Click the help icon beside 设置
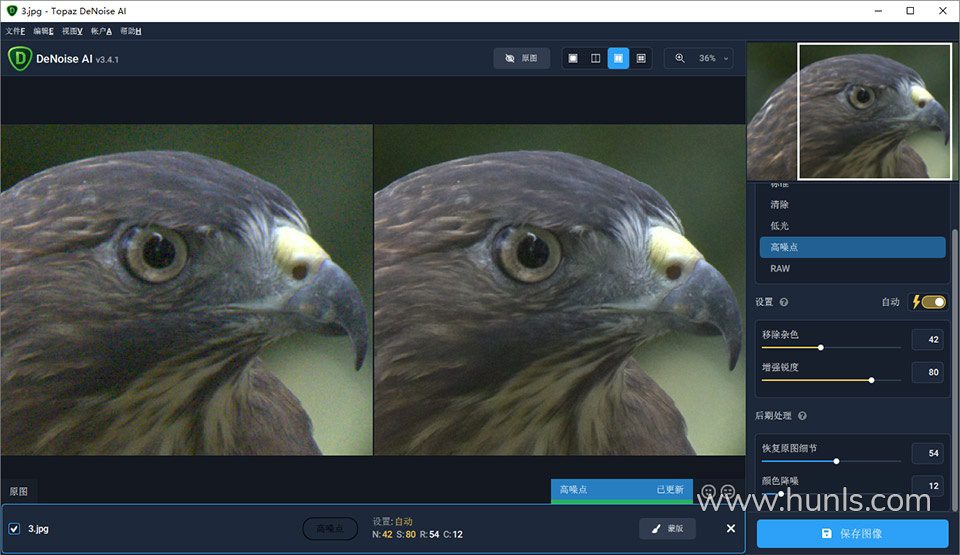The width and height of the screenshot is (960, 555). (784, 302)
